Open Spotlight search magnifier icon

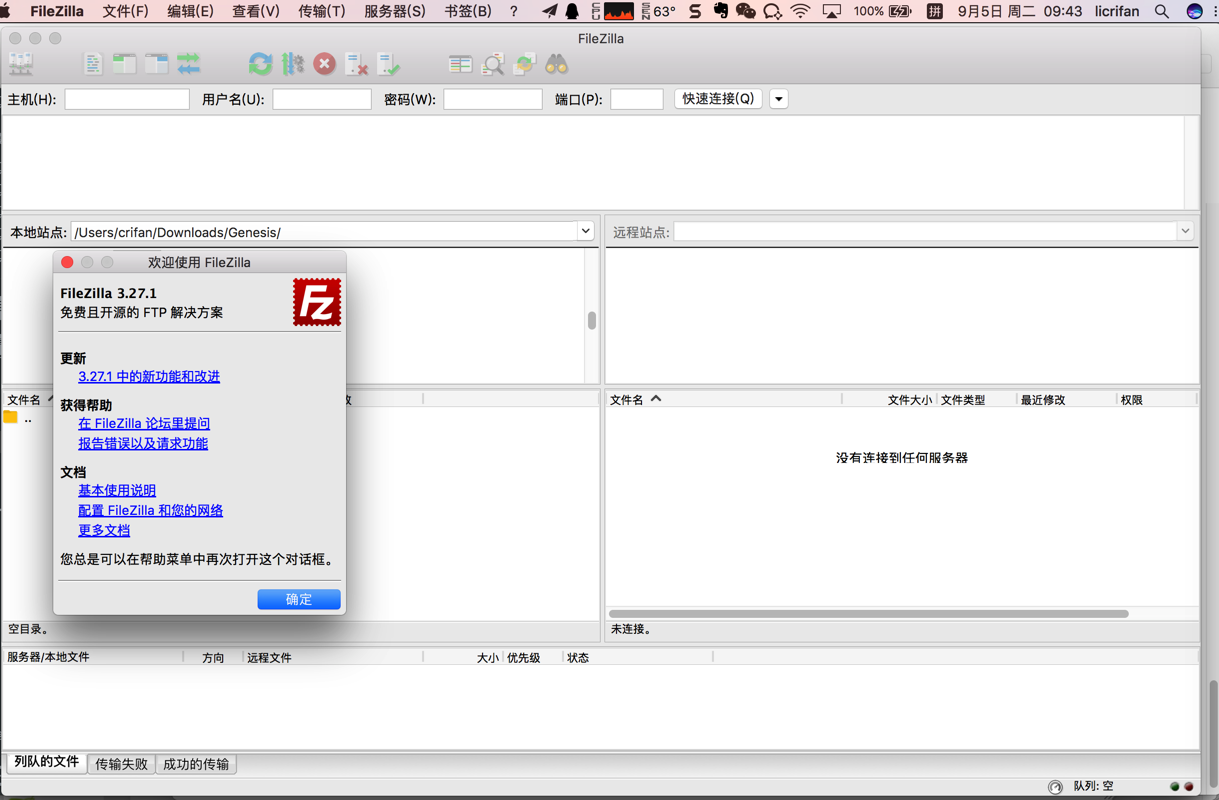[x=1161, y=11]
